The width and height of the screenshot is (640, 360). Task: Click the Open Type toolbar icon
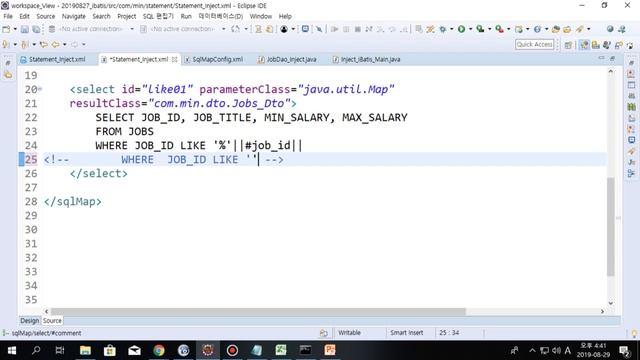pos(556,29)
